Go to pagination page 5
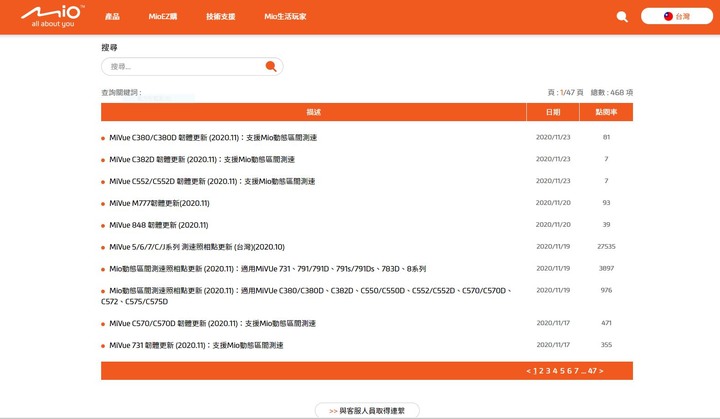Image resolution: width=720 pixels, height=419 pixels. [x=562, y=371]
